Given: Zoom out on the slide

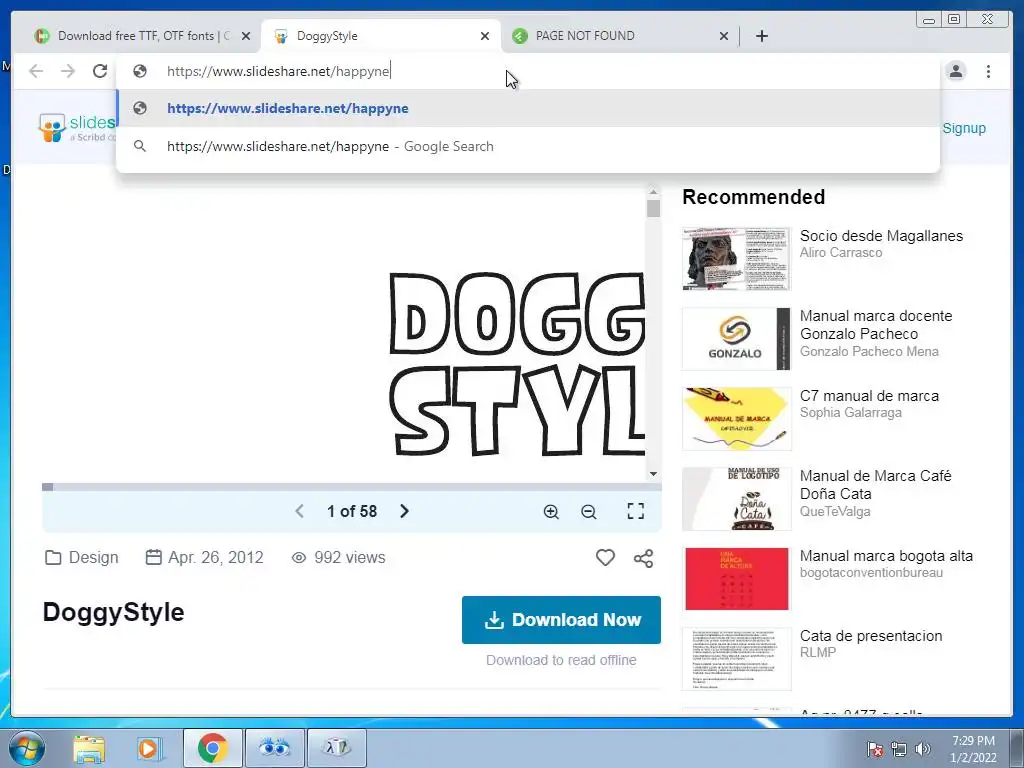Looking at the screenshot, I should (589, 511).
